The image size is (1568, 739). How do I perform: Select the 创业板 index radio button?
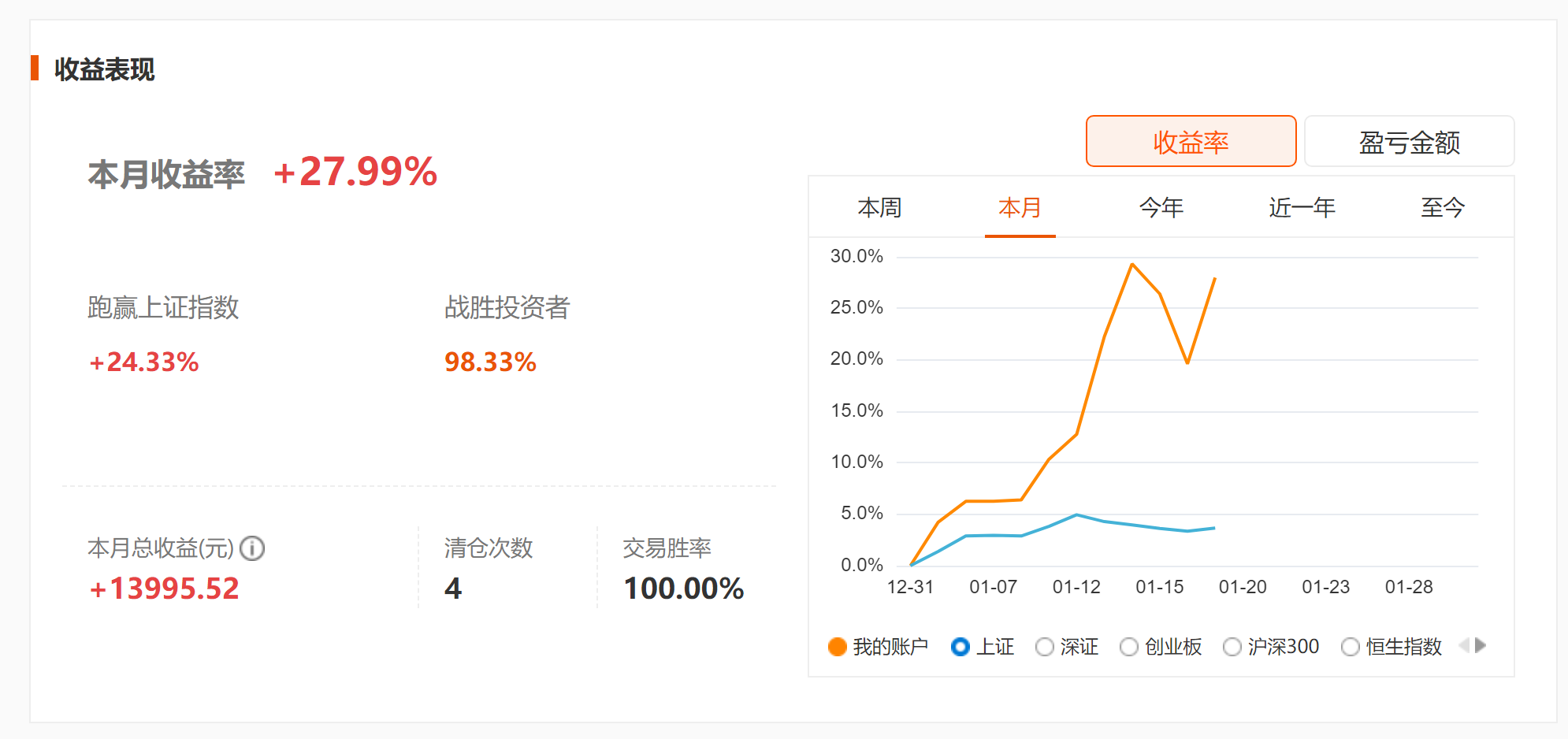1129,647
